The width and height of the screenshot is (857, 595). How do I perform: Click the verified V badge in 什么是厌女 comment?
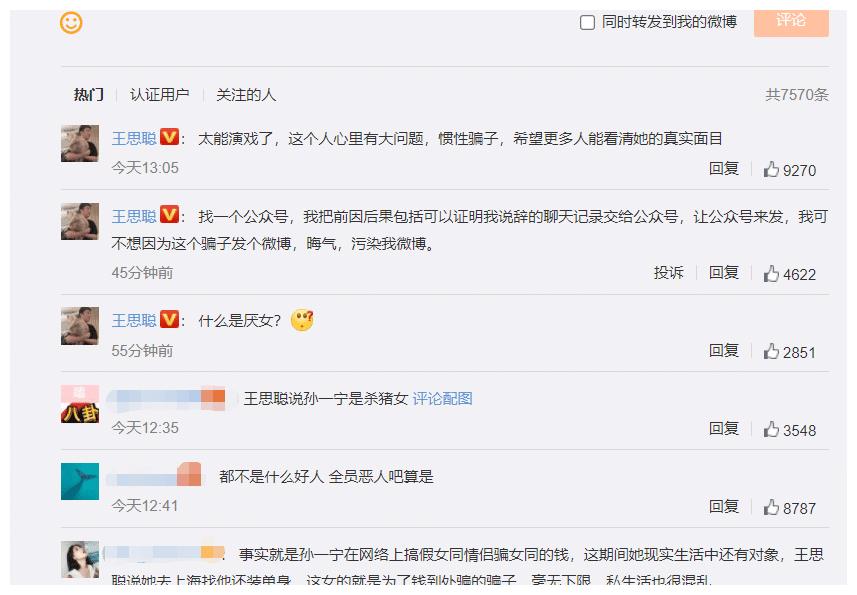click(169, 319)
